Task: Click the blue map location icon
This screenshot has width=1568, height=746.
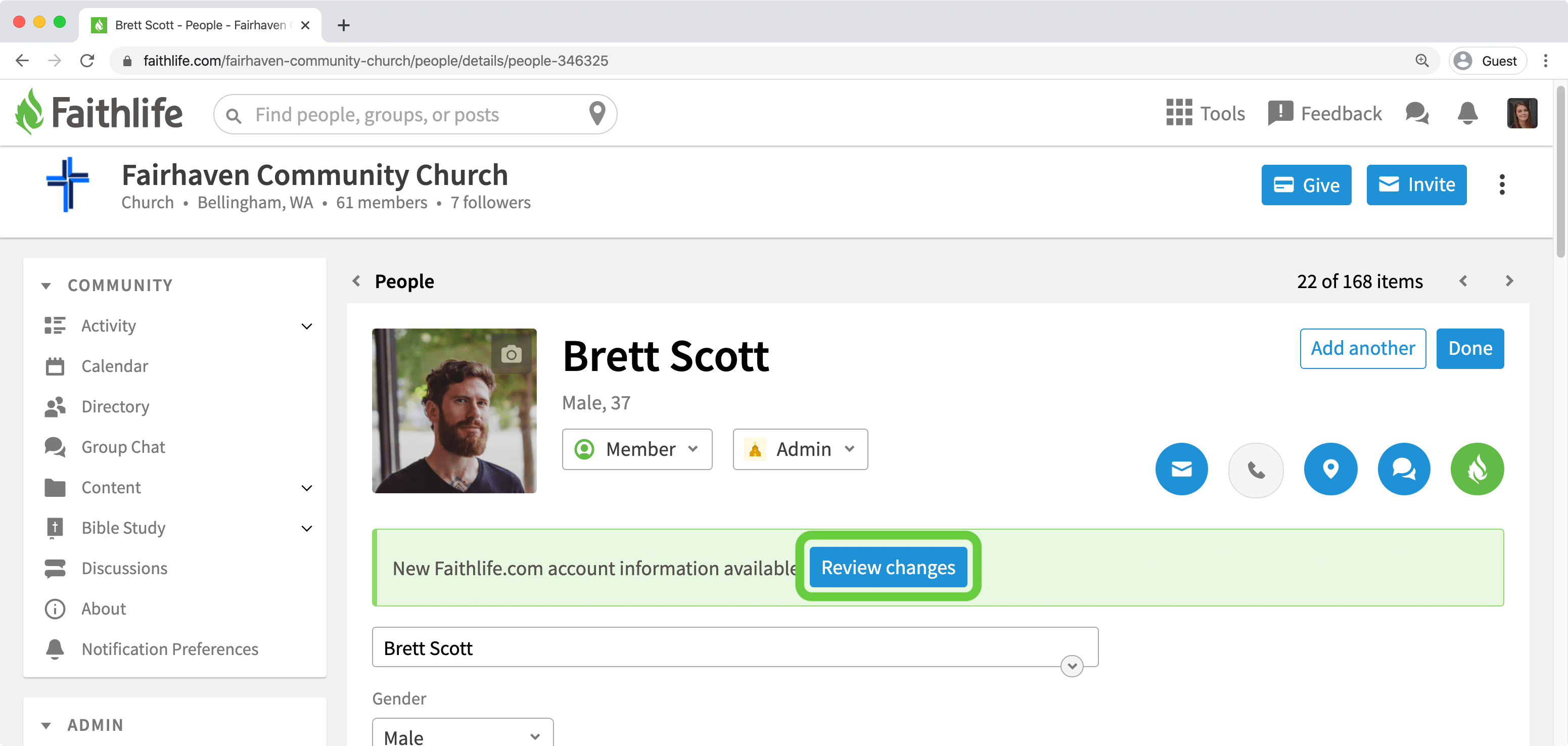Action: [x=1330, y=469]
